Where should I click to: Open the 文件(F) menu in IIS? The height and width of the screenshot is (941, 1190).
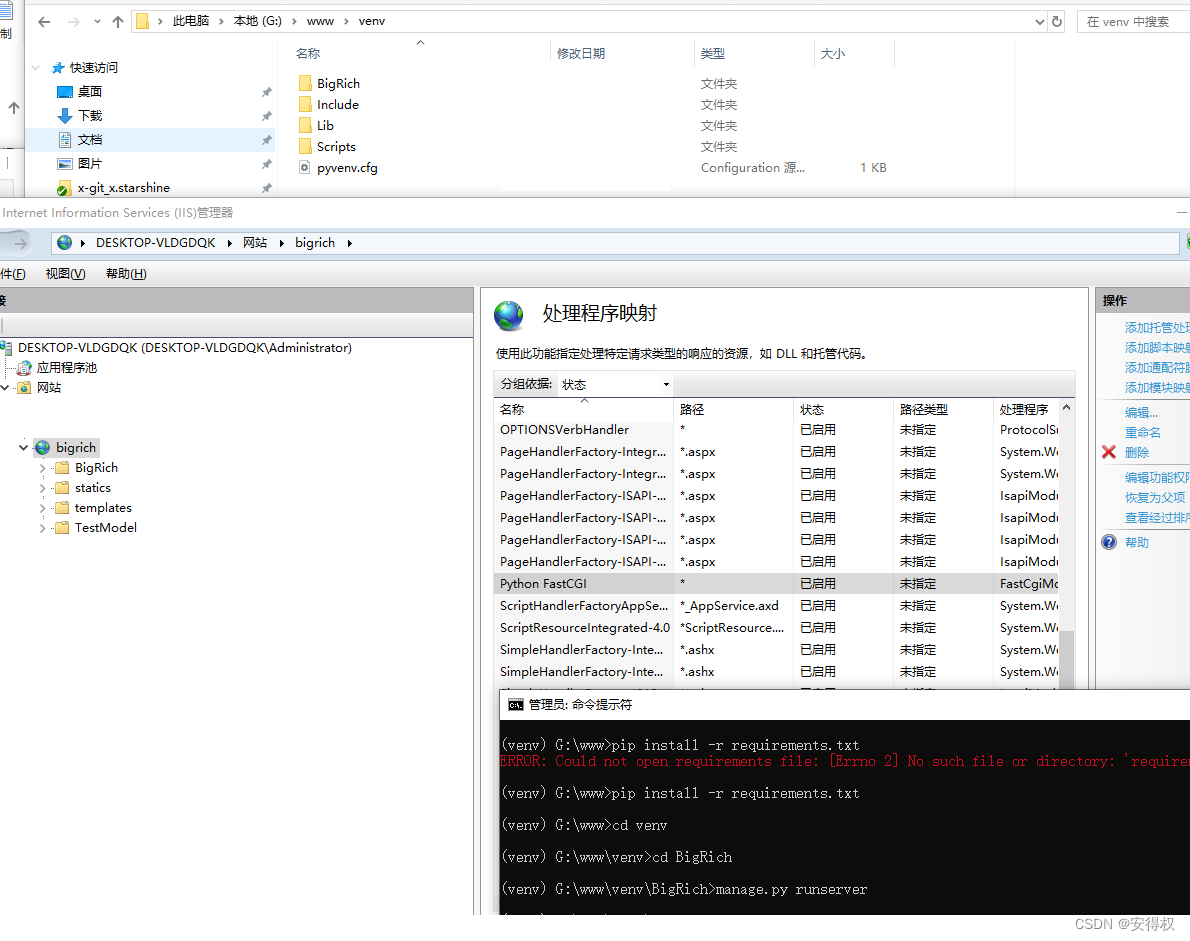tap(12, 274)
